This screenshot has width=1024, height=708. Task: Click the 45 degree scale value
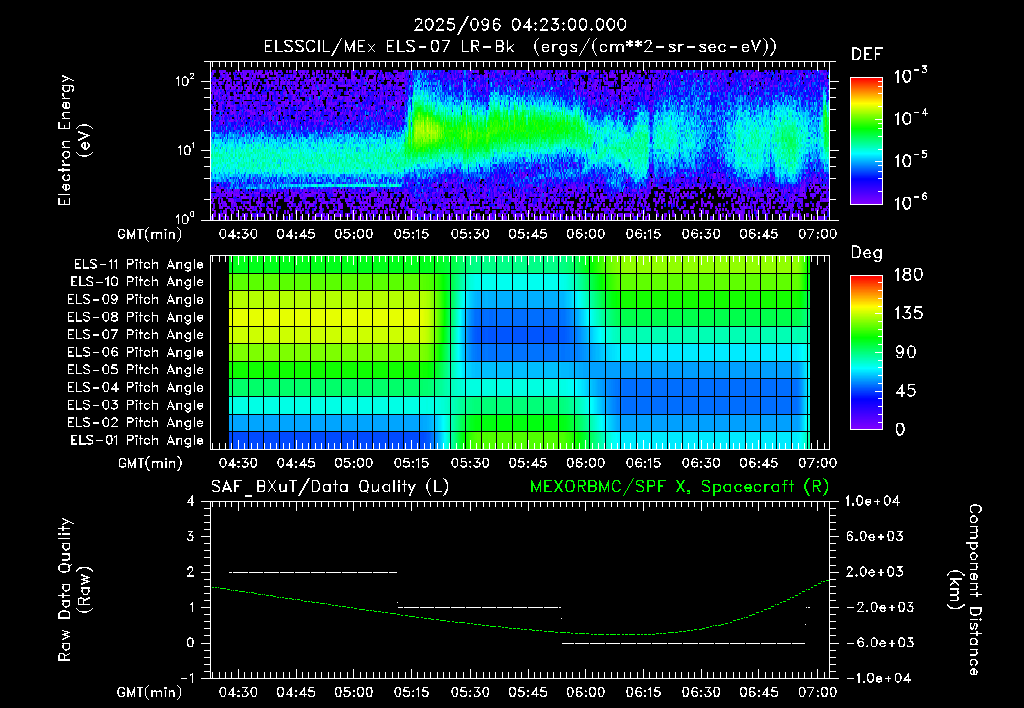(905, 391)
